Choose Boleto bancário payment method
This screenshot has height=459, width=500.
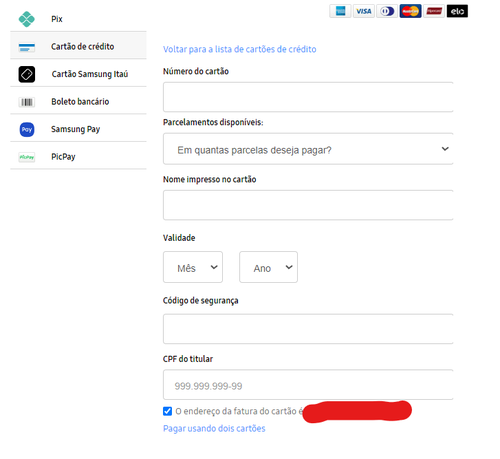(x=78, y=101)
